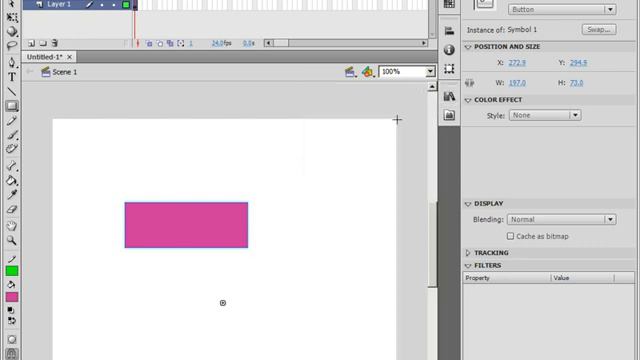Expand the Tracking section
The width and height of the screenshot is (640, 360).
click(468, 253)
